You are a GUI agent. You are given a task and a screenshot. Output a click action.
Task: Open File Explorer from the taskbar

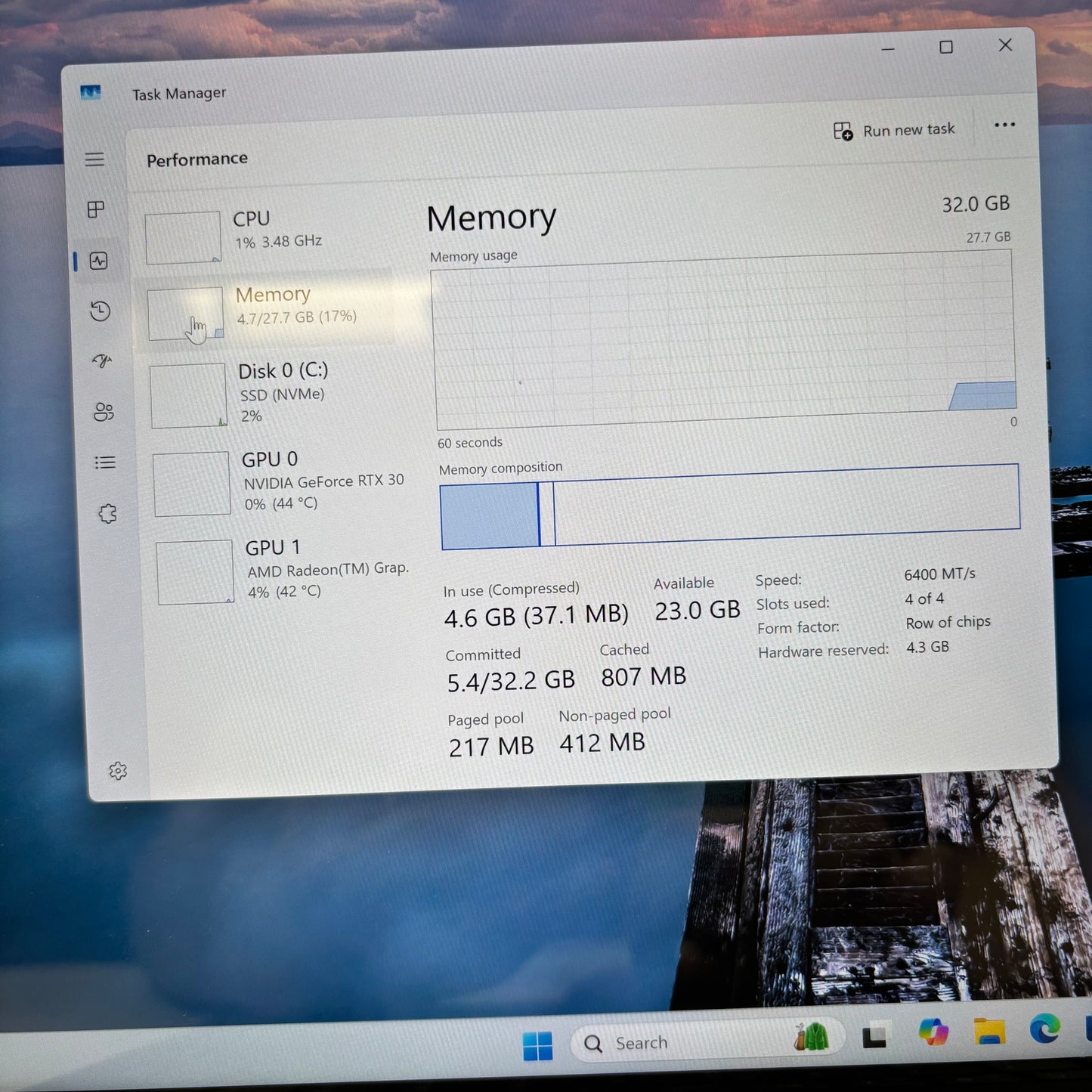[x=988, y=1031]
